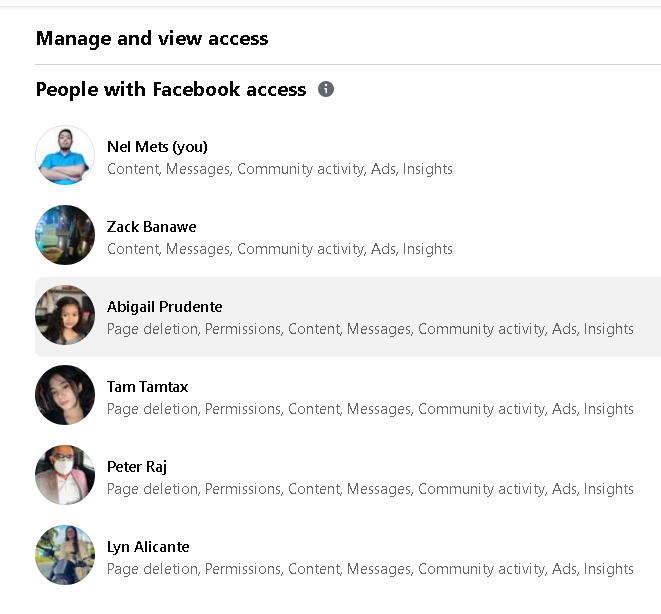Viewport: 661px width, 614px height.
Task: Click Tam Tamtax's access permissions text
Action: (370, 409)
